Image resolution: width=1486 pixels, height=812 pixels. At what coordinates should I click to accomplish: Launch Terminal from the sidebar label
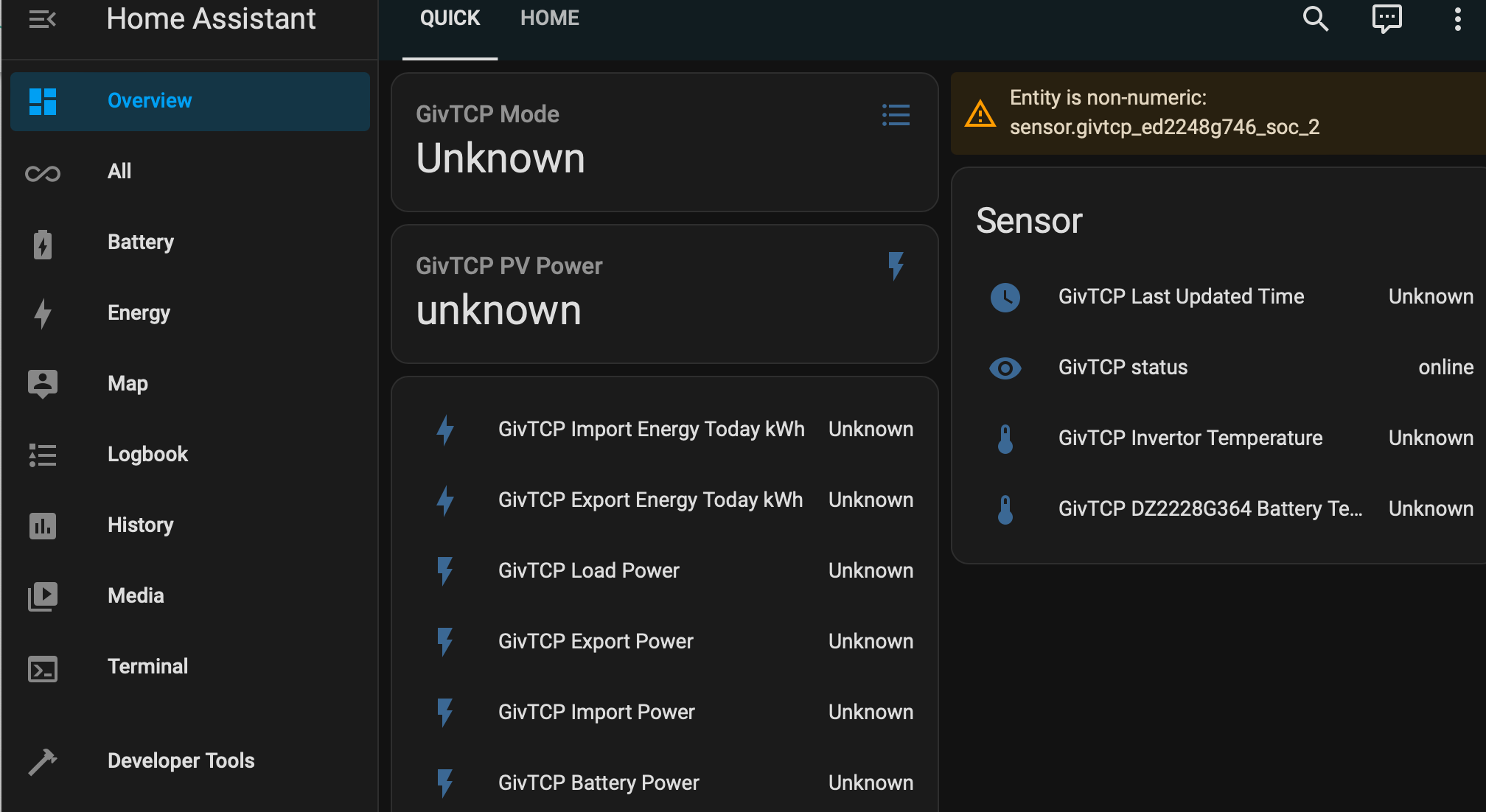147,667
